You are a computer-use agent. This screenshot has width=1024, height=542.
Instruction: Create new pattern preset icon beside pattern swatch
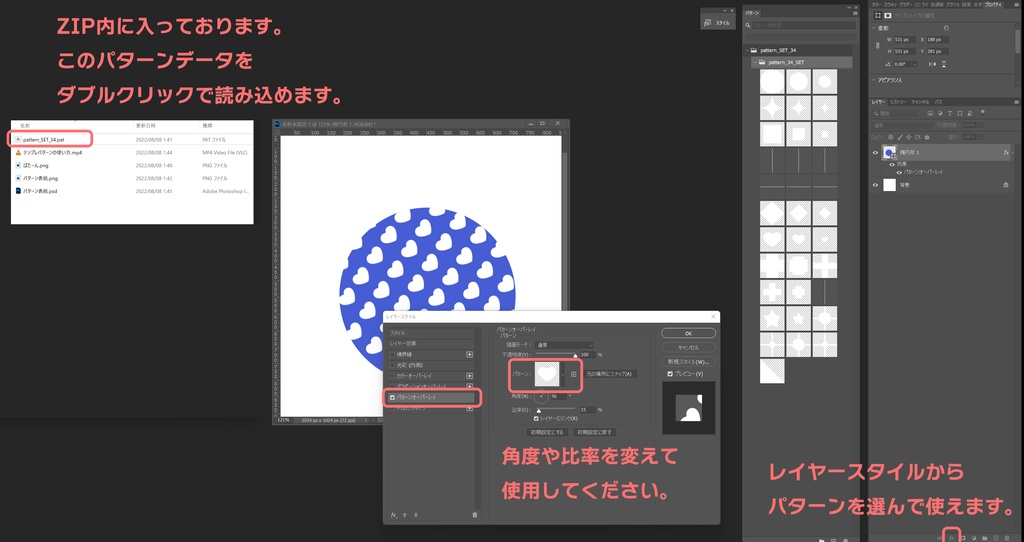pos(573,374)
